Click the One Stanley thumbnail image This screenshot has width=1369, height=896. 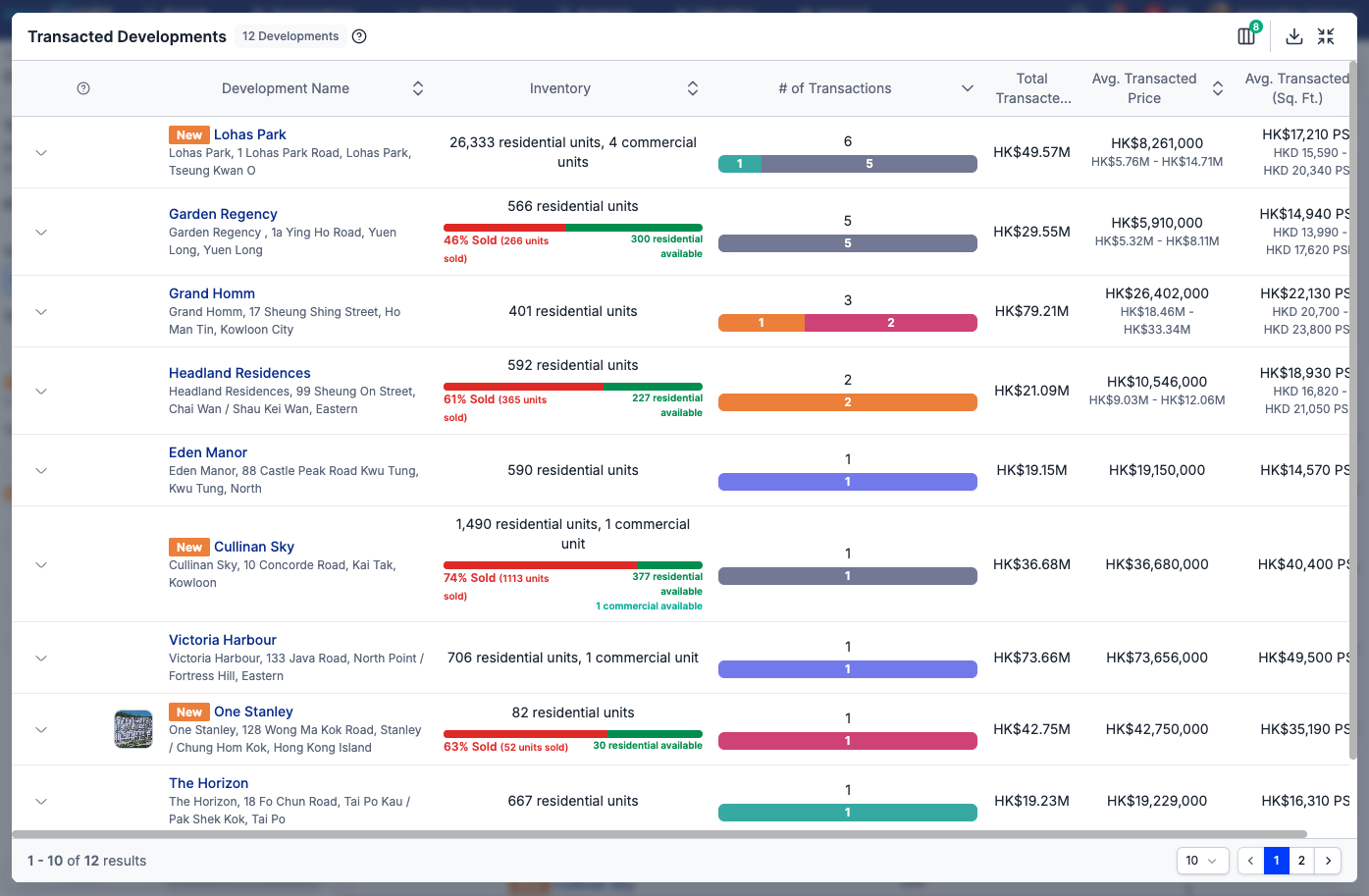(x=133, y=729)
